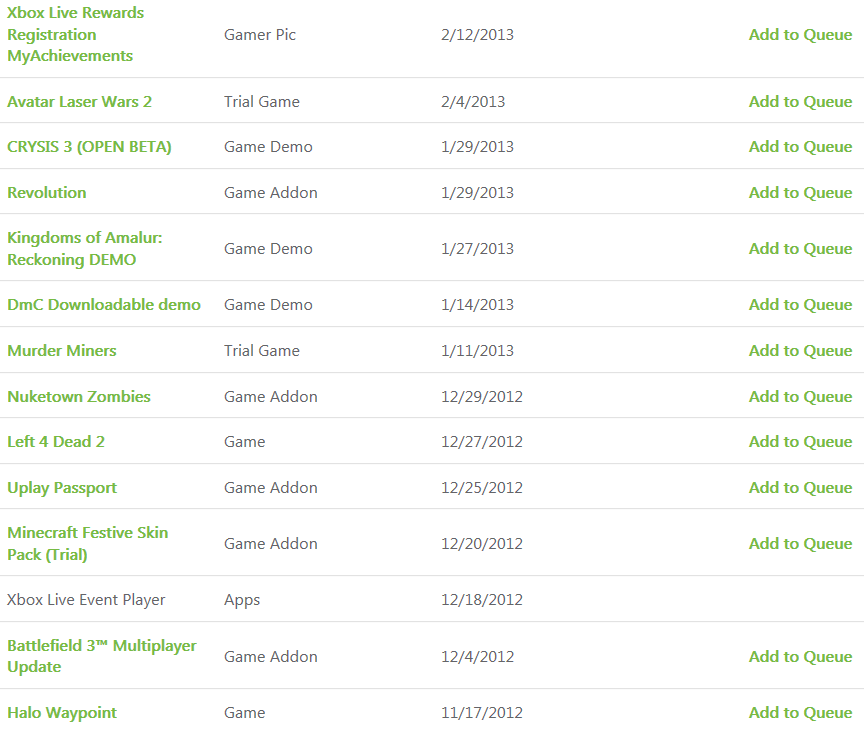Open the Avatar Laser Wars 2 title
864x731 pixels.
click(x=79, y=102)
